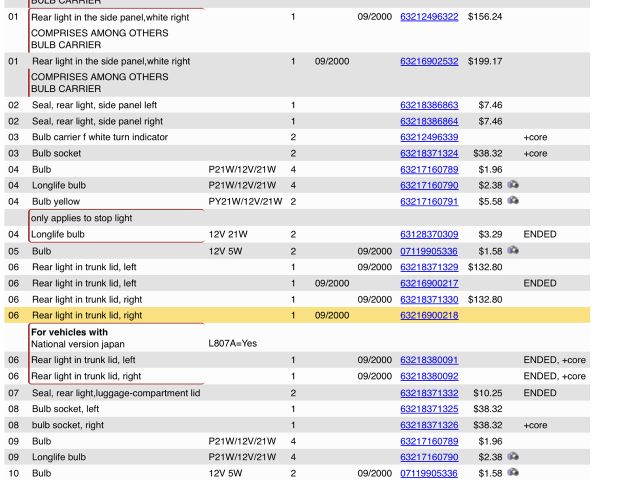Open part 63217160791 for yellow bulb
640x480 pixels.
click(x=429, y=201)
